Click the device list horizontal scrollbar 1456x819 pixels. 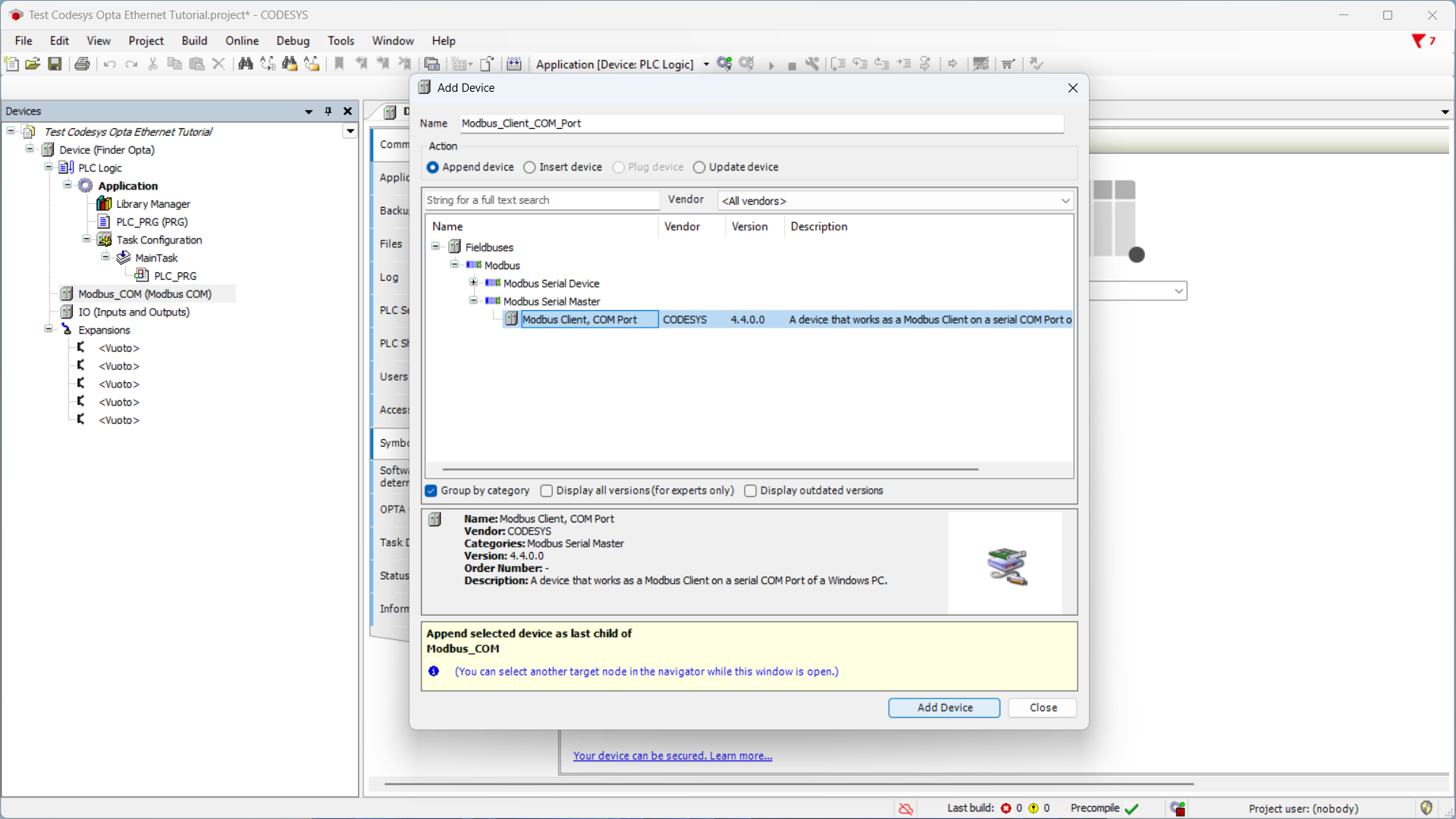[x=710, y=469]
